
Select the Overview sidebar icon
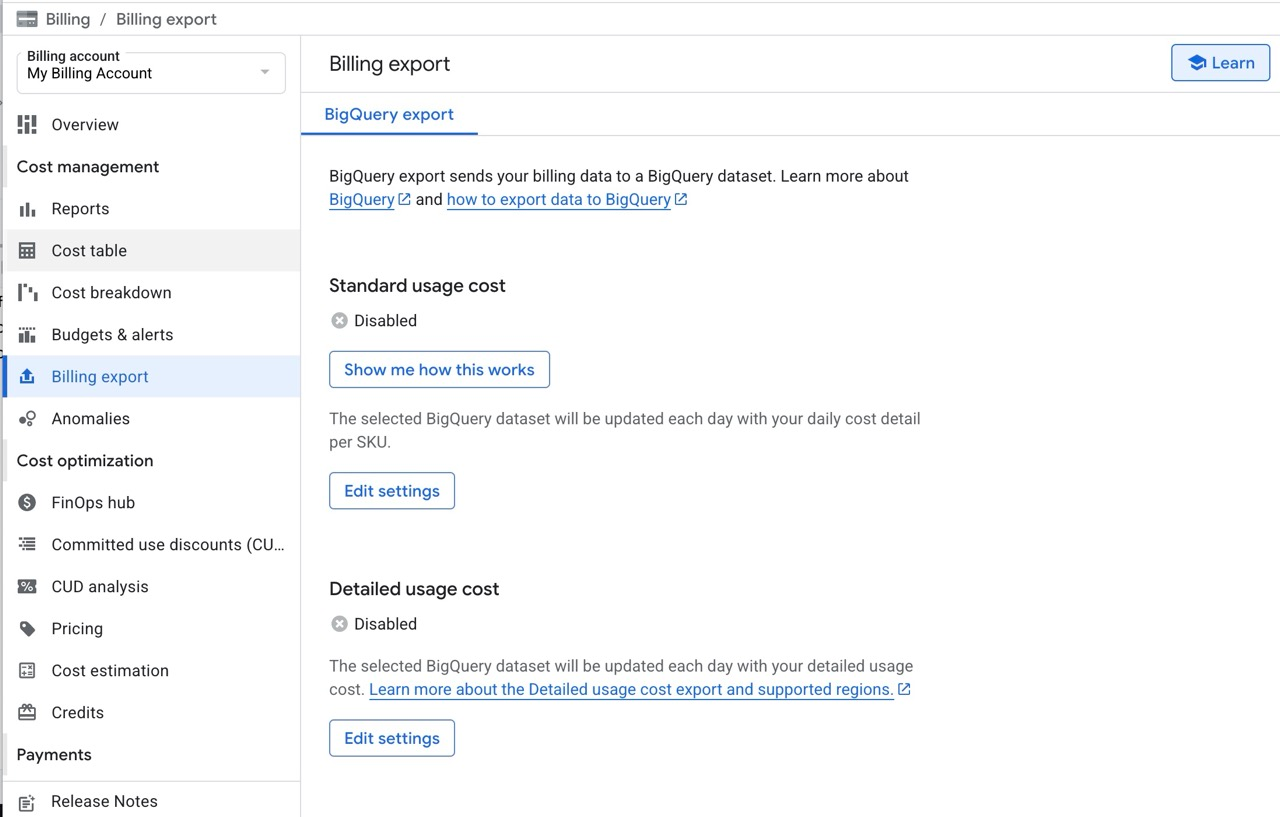[x=27, y=124]
